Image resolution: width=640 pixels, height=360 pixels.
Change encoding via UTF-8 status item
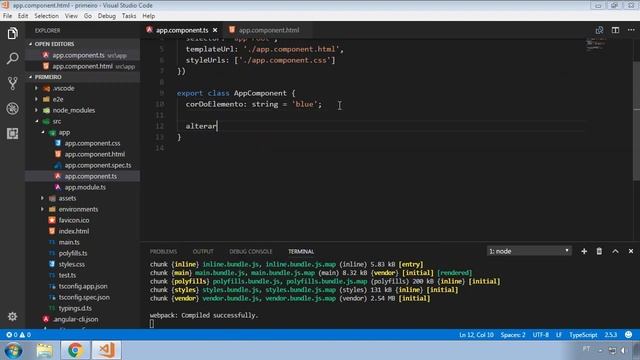point(540,335)
